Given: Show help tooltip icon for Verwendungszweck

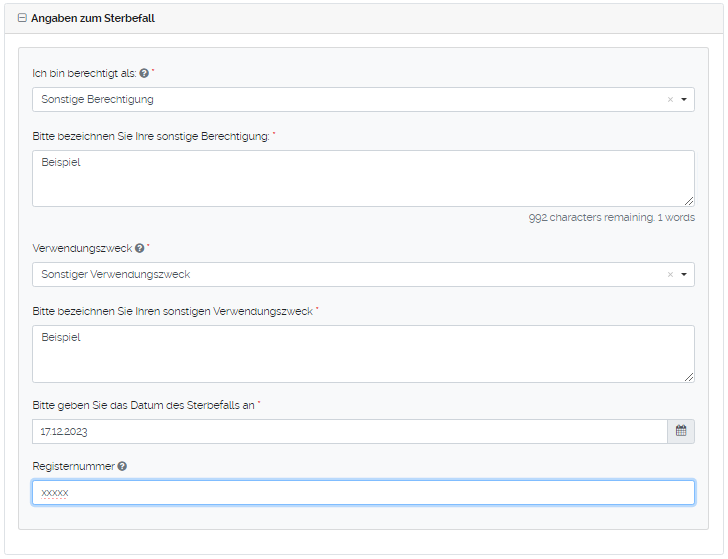Looking at the screenshot, I should coord(140,249).
